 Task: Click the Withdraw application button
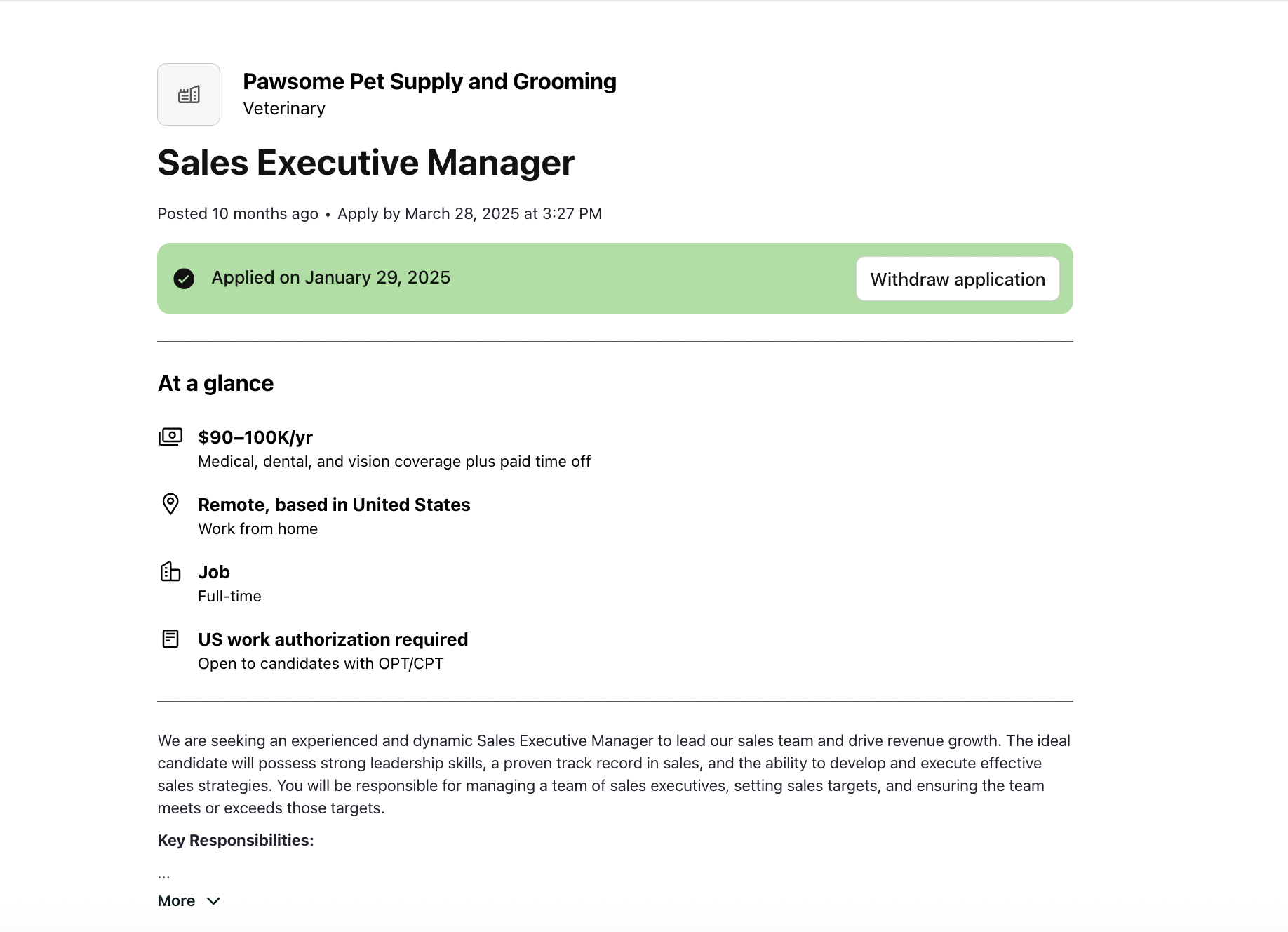click(x=957, y=279)
